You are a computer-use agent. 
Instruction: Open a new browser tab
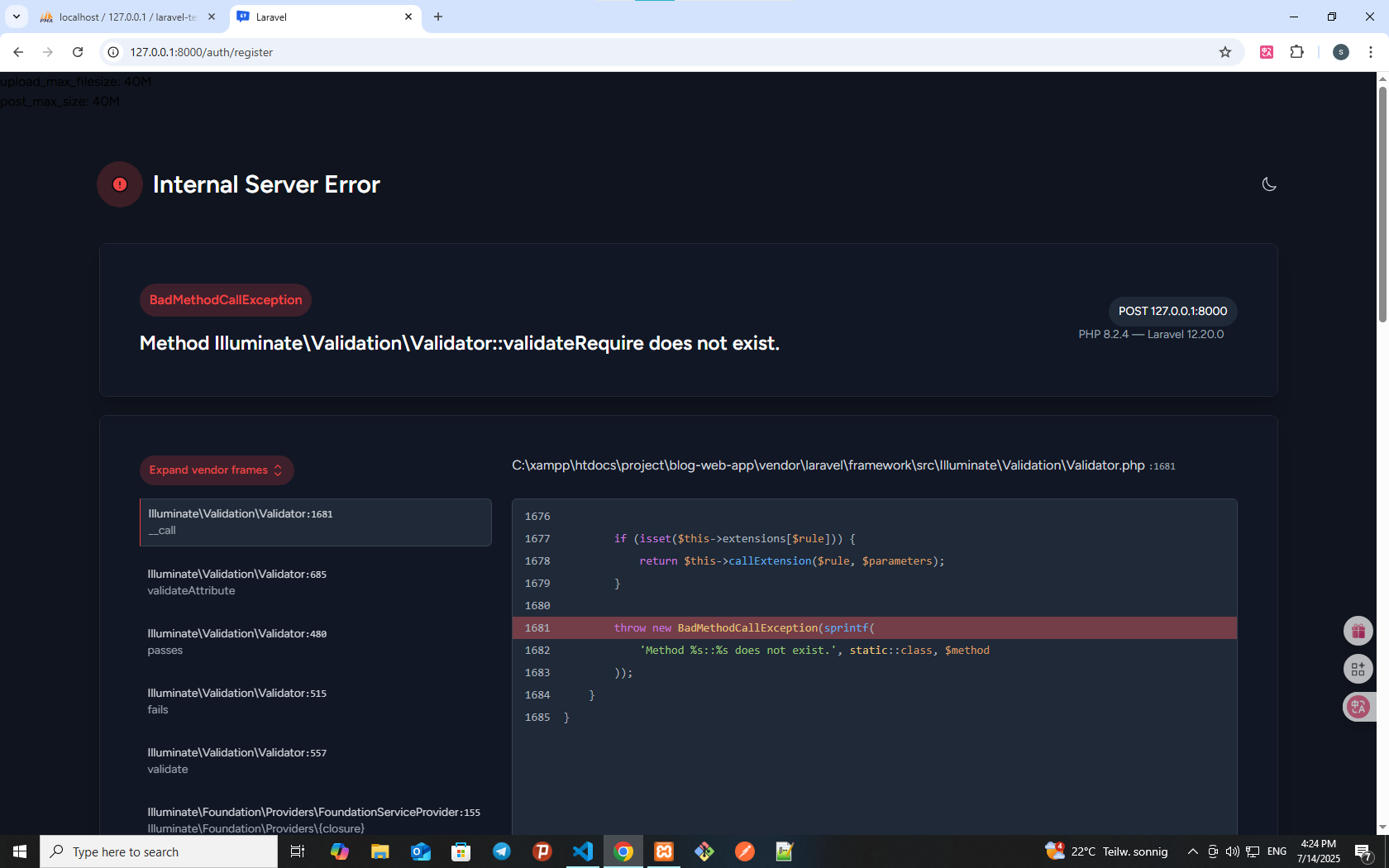(438, 17)
